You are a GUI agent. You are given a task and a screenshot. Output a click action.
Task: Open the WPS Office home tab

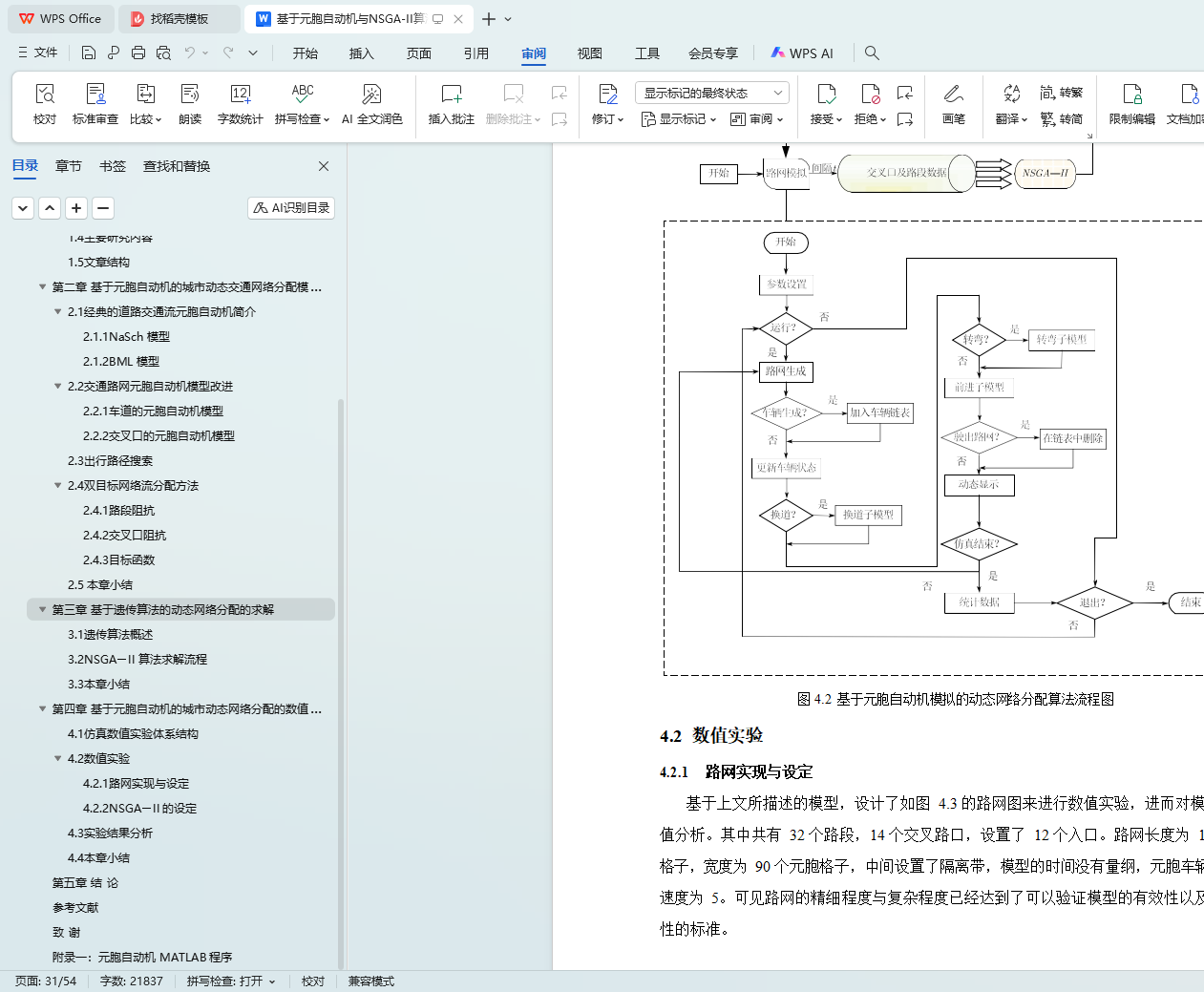pos(59,19)
